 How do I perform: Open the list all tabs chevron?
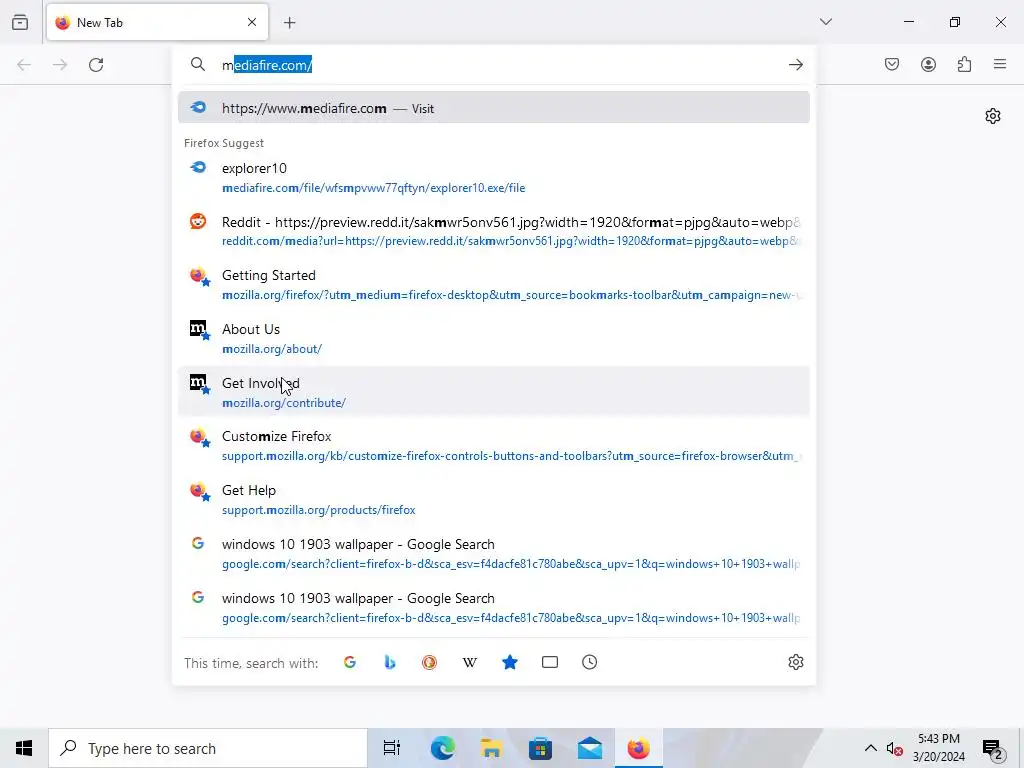tap(825, 22)
